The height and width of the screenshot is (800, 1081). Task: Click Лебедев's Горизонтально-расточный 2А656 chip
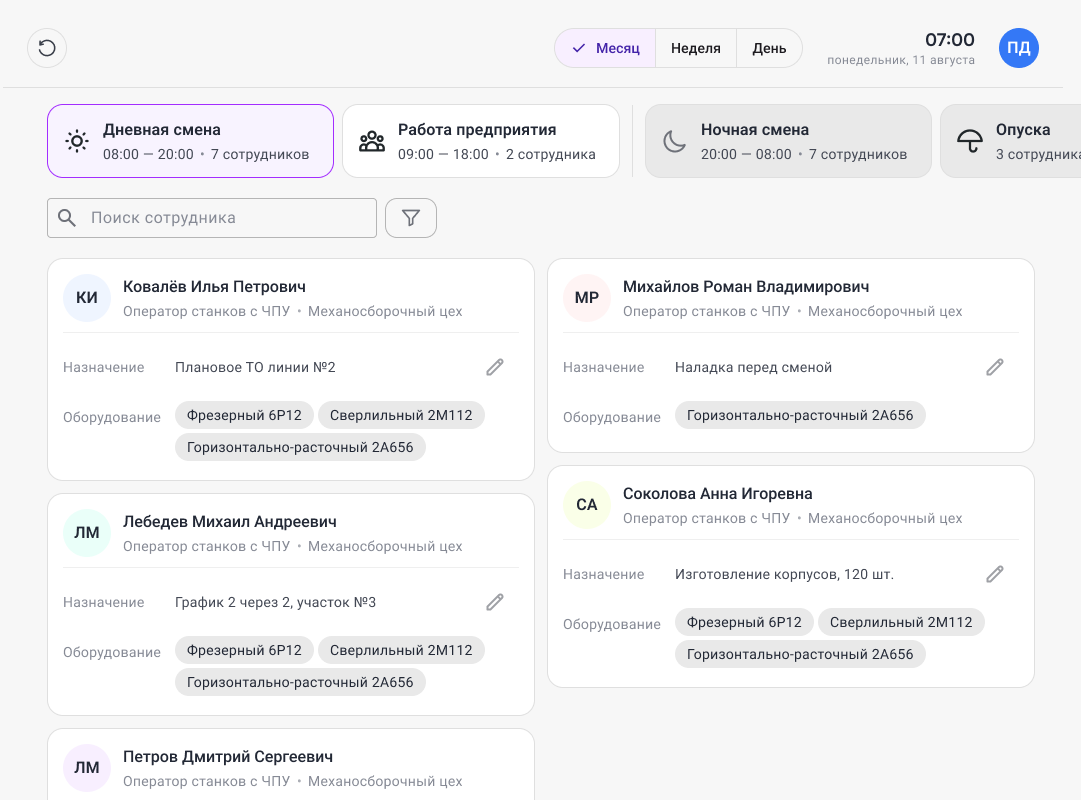pyautogui.click(x=300, y=682)
